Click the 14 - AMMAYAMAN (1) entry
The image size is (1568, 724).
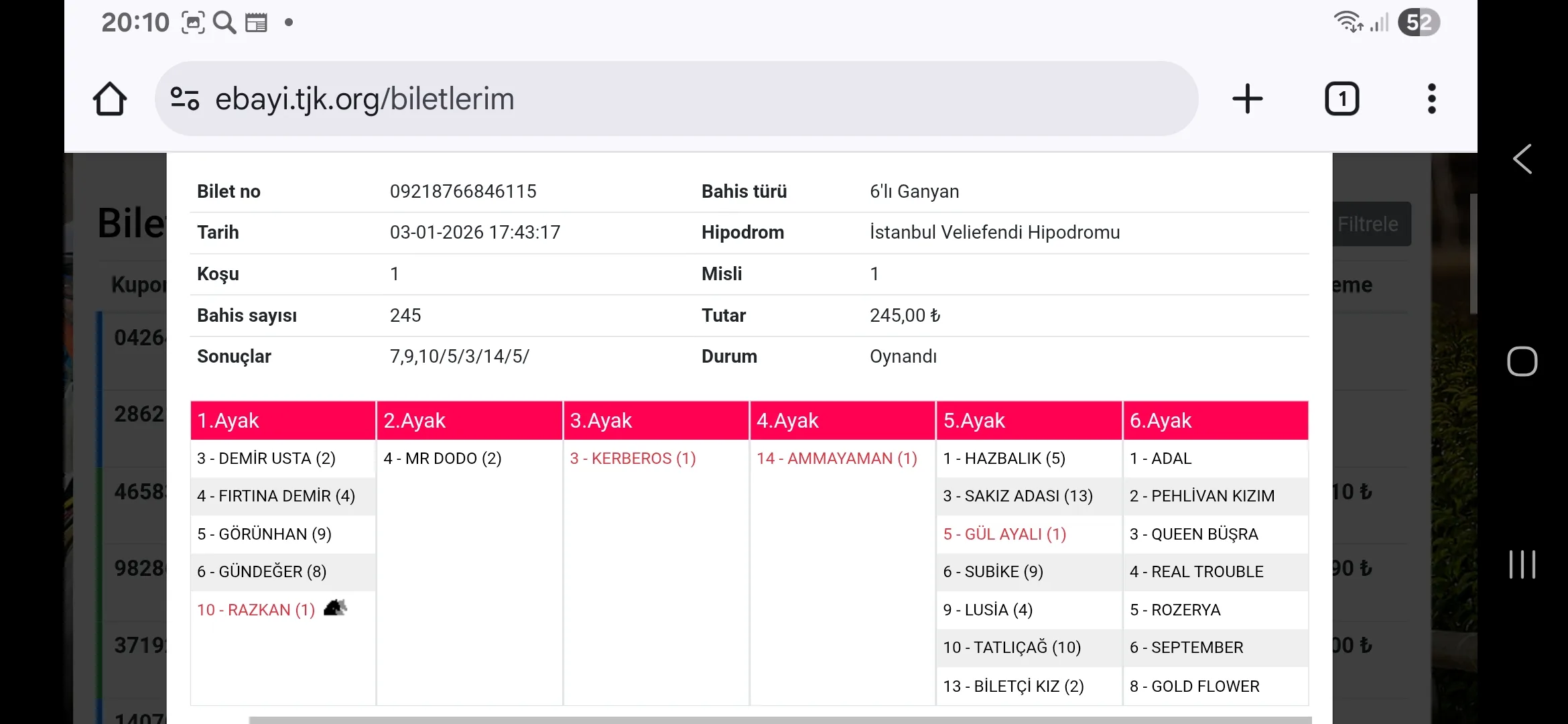tap(836, 459)
